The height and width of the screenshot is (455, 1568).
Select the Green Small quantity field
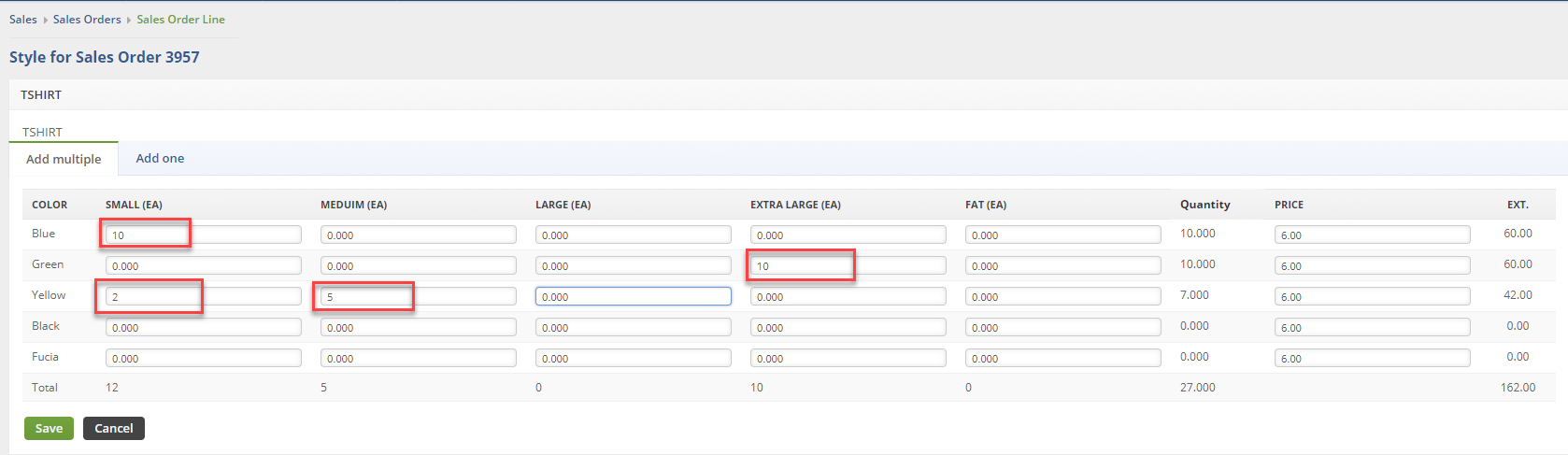coord(204,265)
